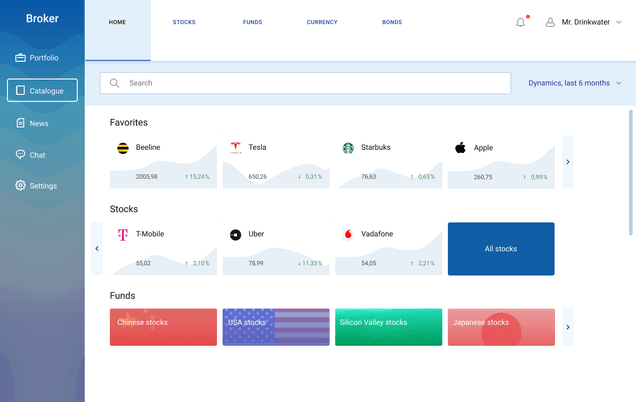Click the Uber logo icon

pos(236,234)
